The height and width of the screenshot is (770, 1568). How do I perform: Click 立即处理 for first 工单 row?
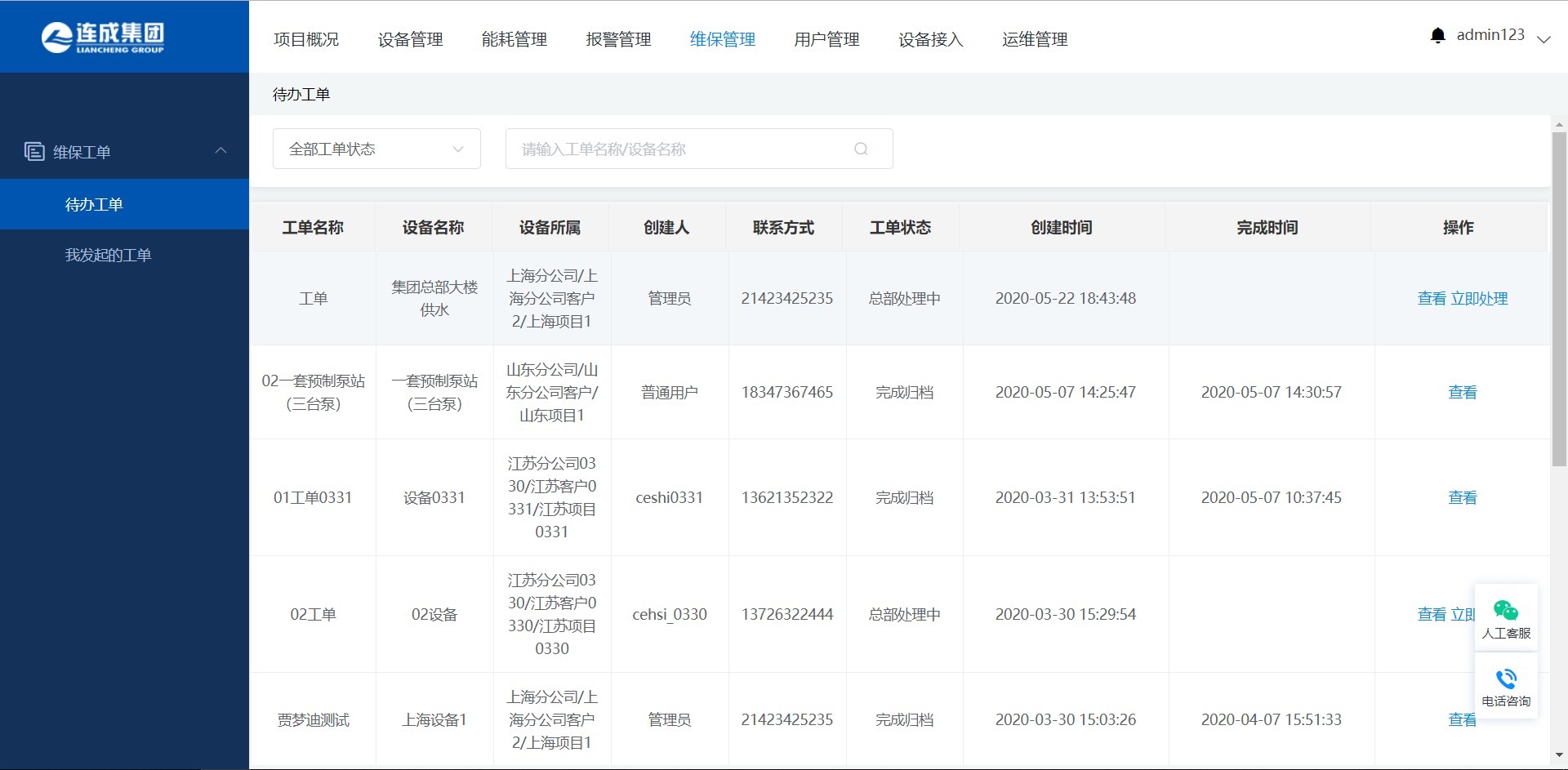point(1479,299)
